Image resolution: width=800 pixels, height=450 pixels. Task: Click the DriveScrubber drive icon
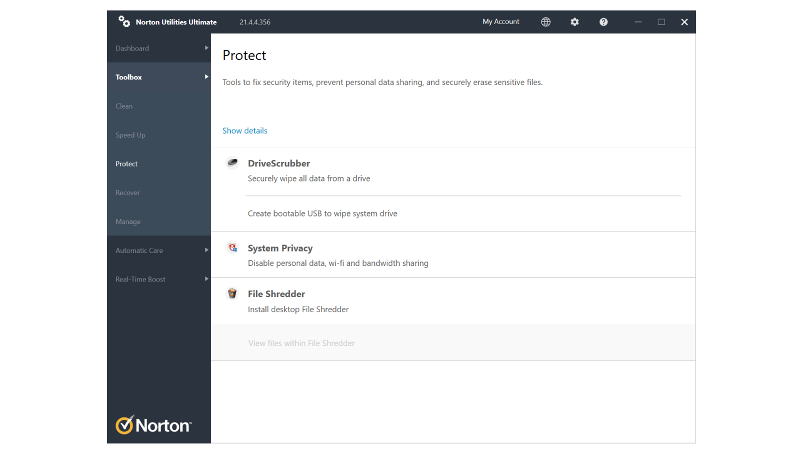(233, 163)
